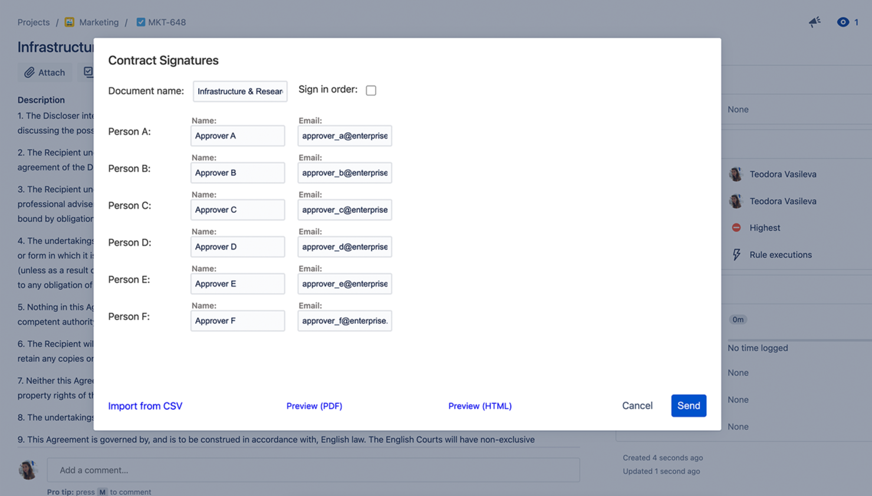The image size is (872, 496).
Task: Click the Rule executions lightning icon
Action: [736, 255]
